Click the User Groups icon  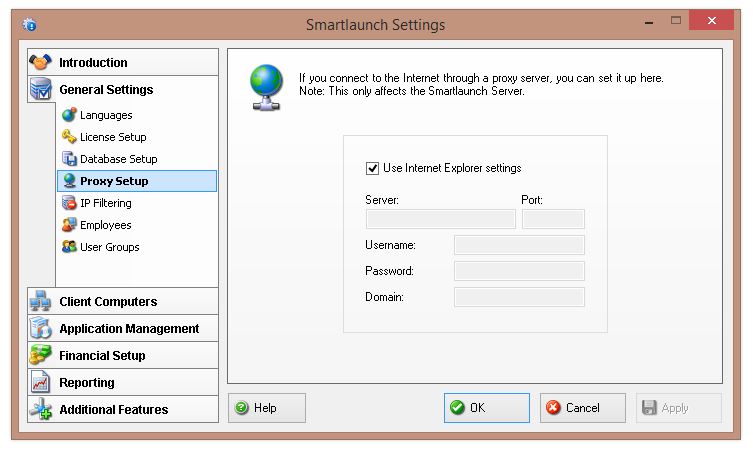69,247
